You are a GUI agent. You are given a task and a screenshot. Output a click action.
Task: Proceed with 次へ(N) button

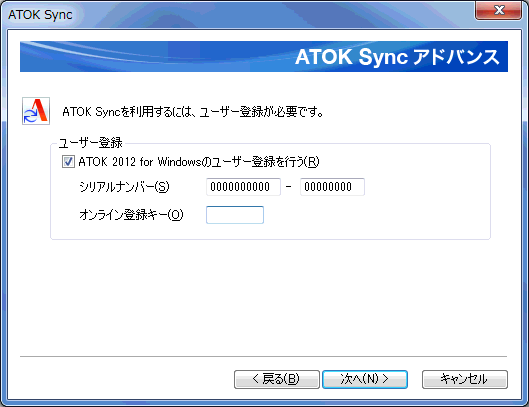pos(365,379)
